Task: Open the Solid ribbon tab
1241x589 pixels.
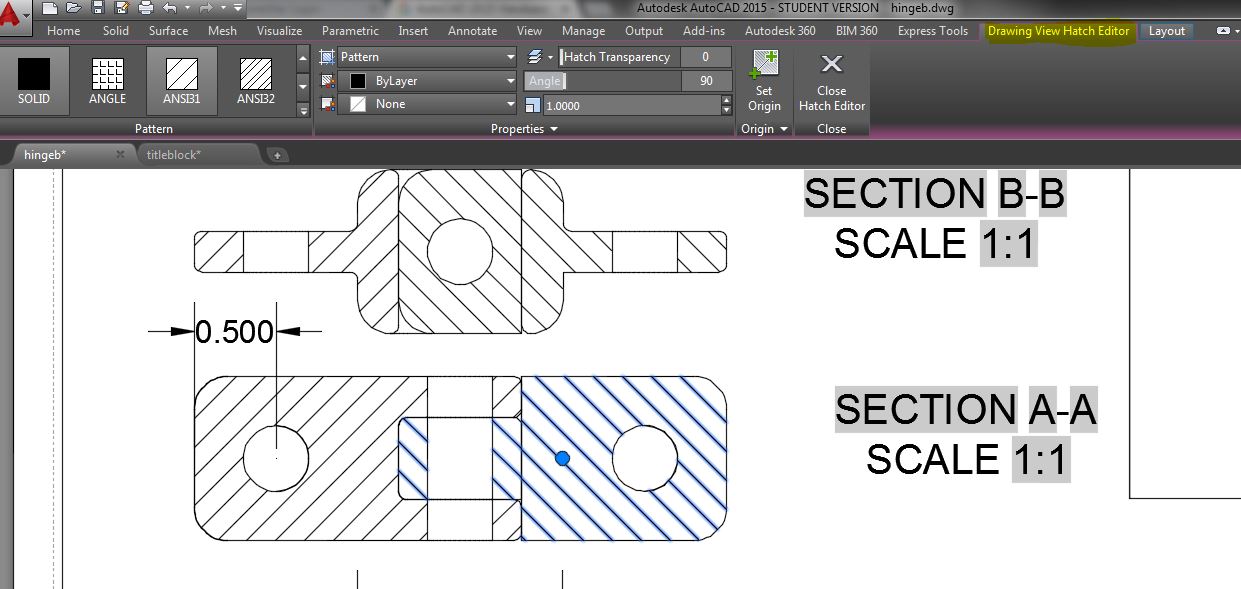Action: [x=115, y=31]
